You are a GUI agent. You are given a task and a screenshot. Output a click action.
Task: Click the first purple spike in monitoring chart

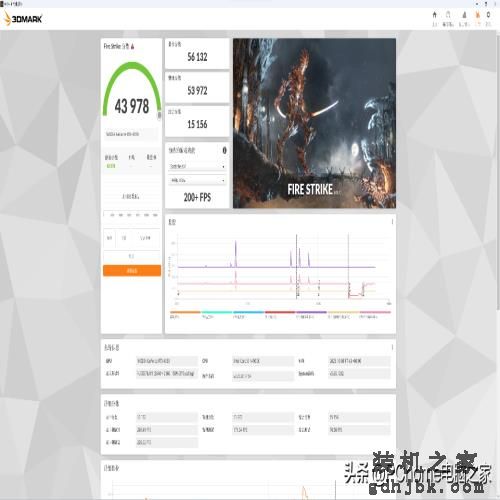pyautogui.click(x=236, y=253)
